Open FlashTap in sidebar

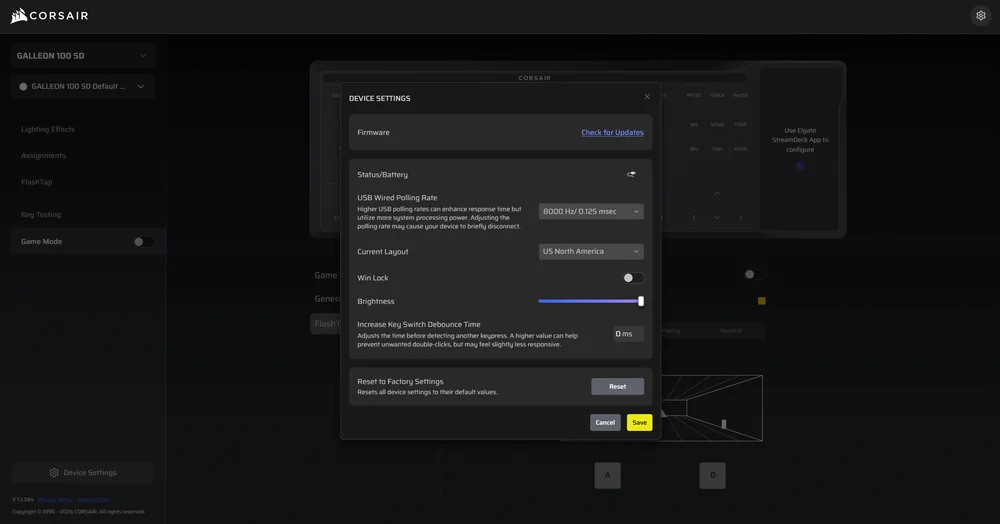point(36,182)
